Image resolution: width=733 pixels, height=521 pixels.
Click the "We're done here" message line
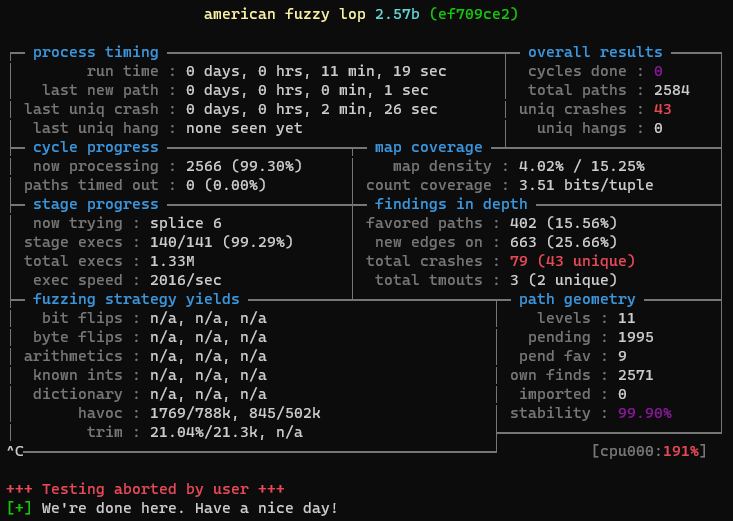[x=190, y=508]
